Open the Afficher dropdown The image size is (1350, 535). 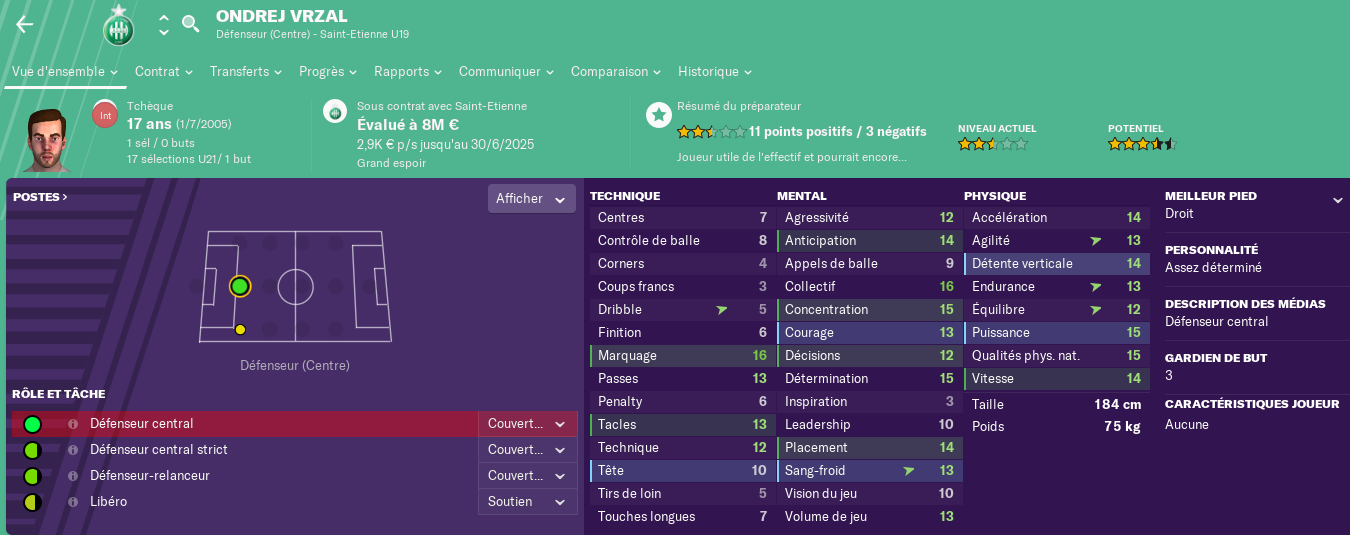[532, 199]
